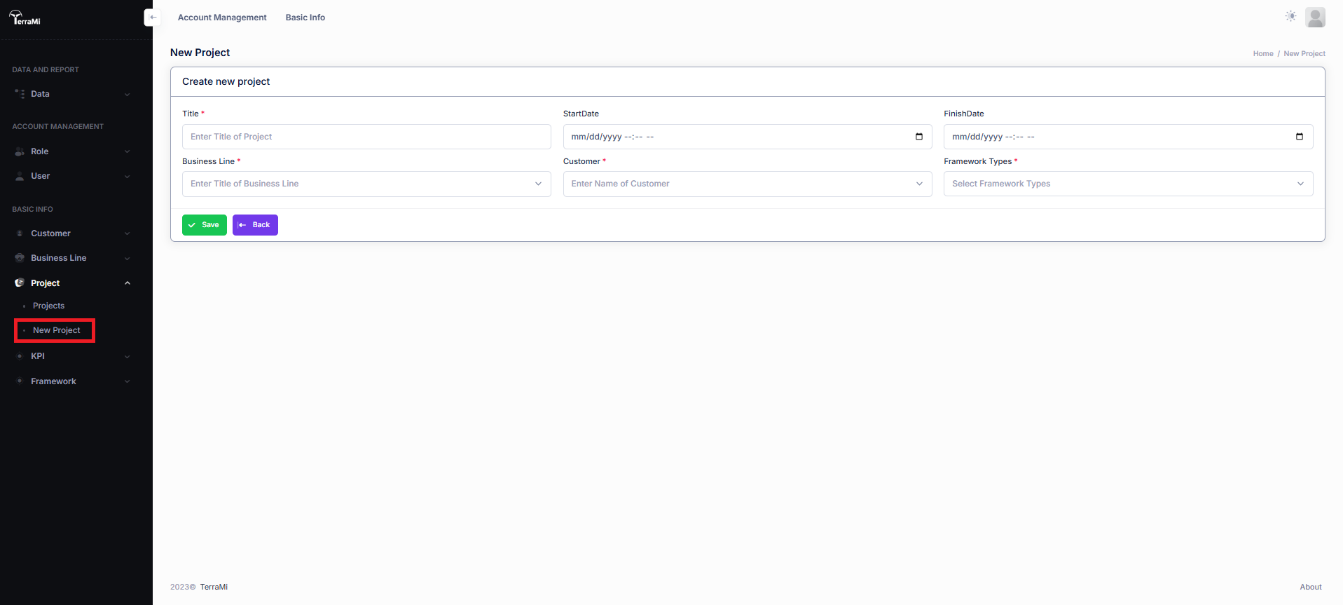The image size is (1343, 605).
Task: Open the Business Line dropdown
Action: (366, 184)
